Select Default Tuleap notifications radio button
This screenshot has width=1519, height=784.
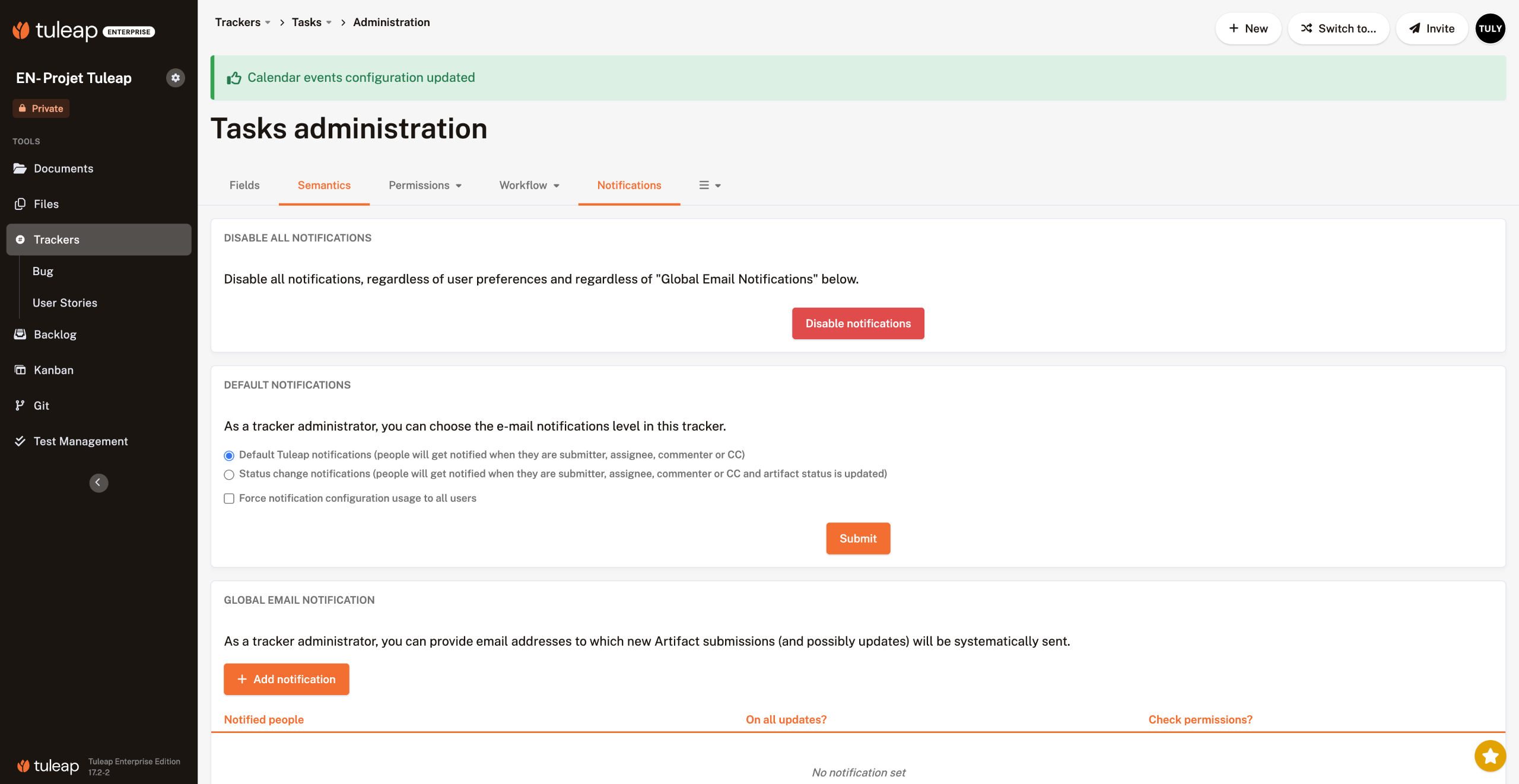(229, 455)
